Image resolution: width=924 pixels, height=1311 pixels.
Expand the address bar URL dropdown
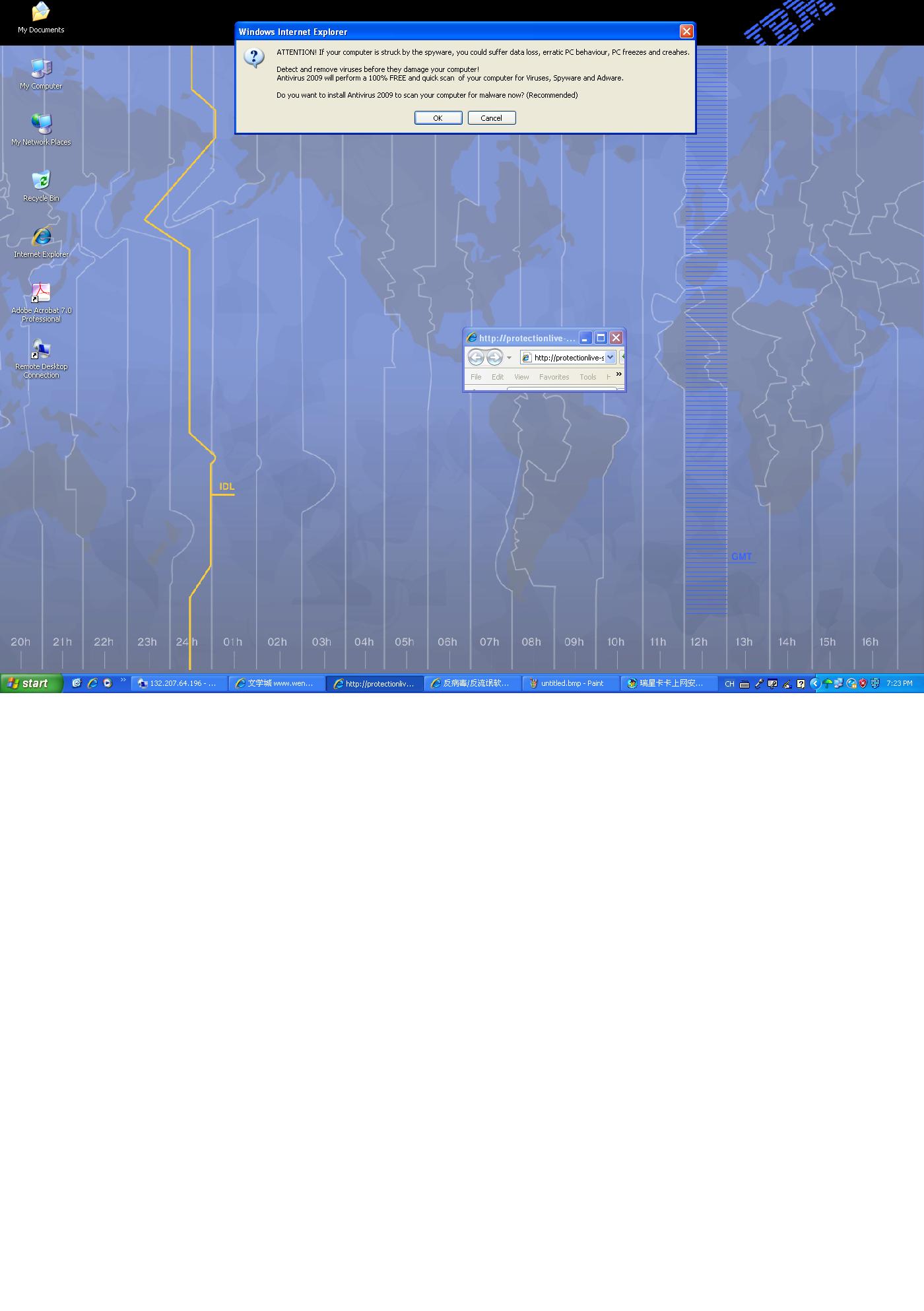(610, 357)
